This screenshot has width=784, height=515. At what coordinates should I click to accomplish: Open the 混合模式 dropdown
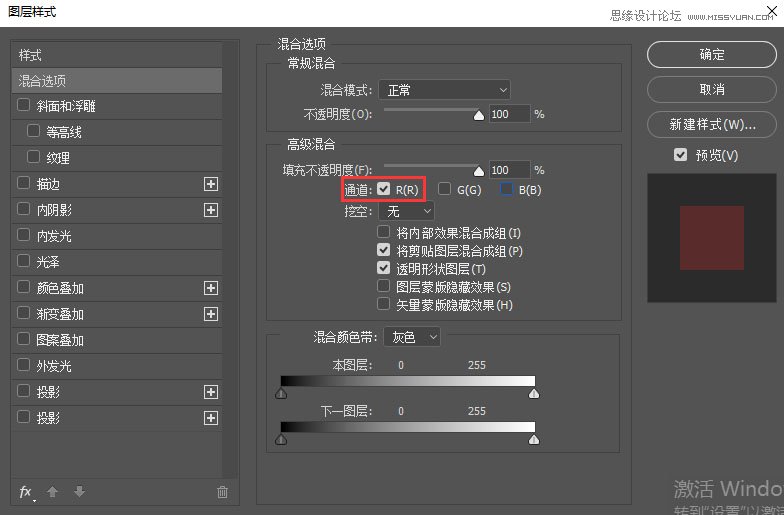click(x=444, y=90)
